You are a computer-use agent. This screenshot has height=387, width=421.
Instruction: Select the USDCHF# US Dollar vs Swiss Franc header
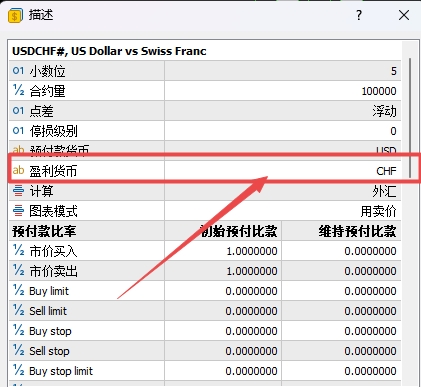(x=109, y=51)
